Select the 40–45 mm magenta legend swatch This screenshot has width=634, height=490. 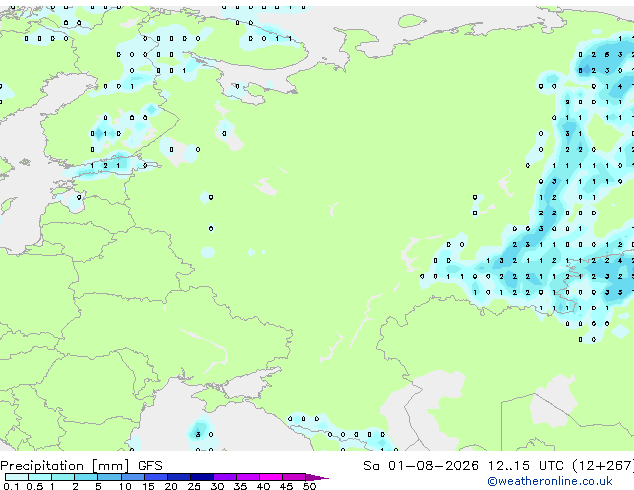pos(271,477)
